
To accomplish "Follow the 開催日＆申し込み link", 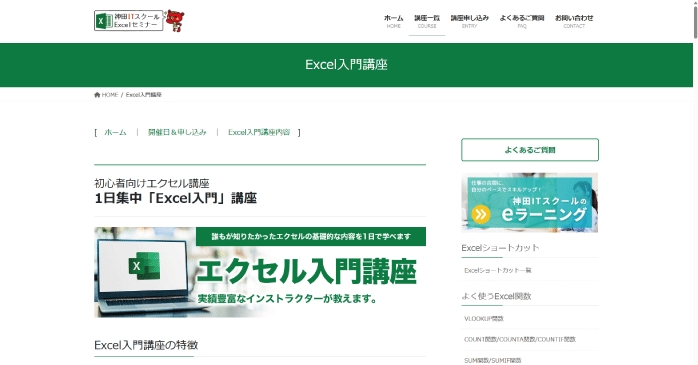I will pos(177,132).
